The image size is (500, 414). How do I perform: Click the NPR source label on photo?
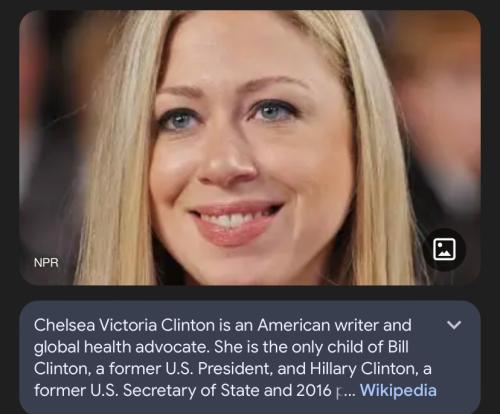(x=46, y=263)
